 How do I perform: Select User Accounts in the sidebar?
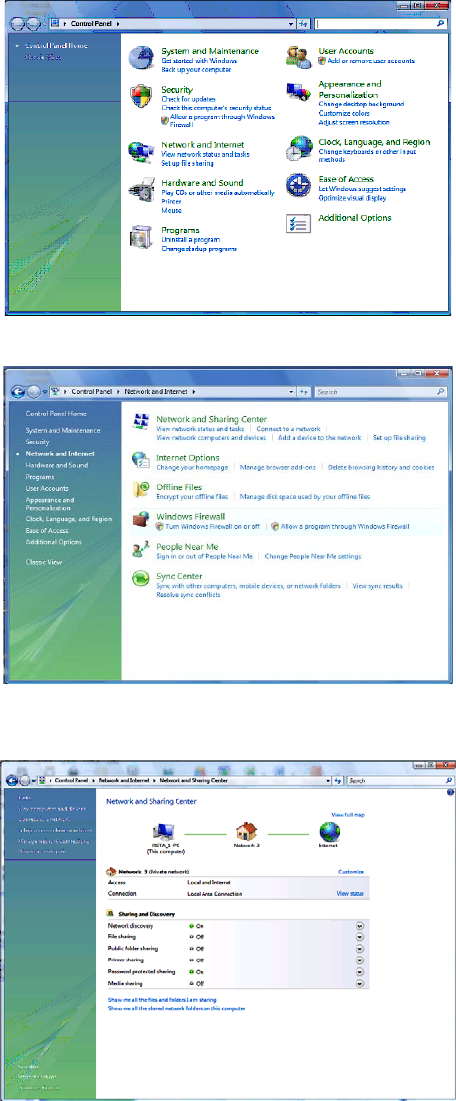click(47, 489)
